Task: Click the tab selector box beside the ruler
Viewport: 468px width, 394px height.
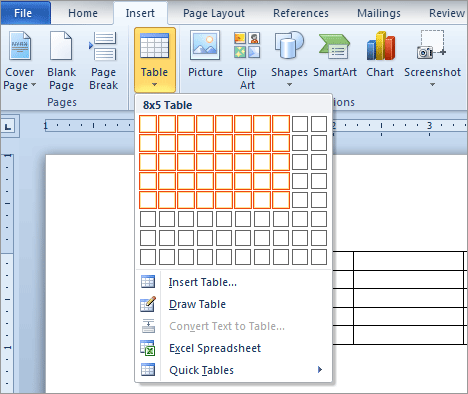Action: [8, 126]
